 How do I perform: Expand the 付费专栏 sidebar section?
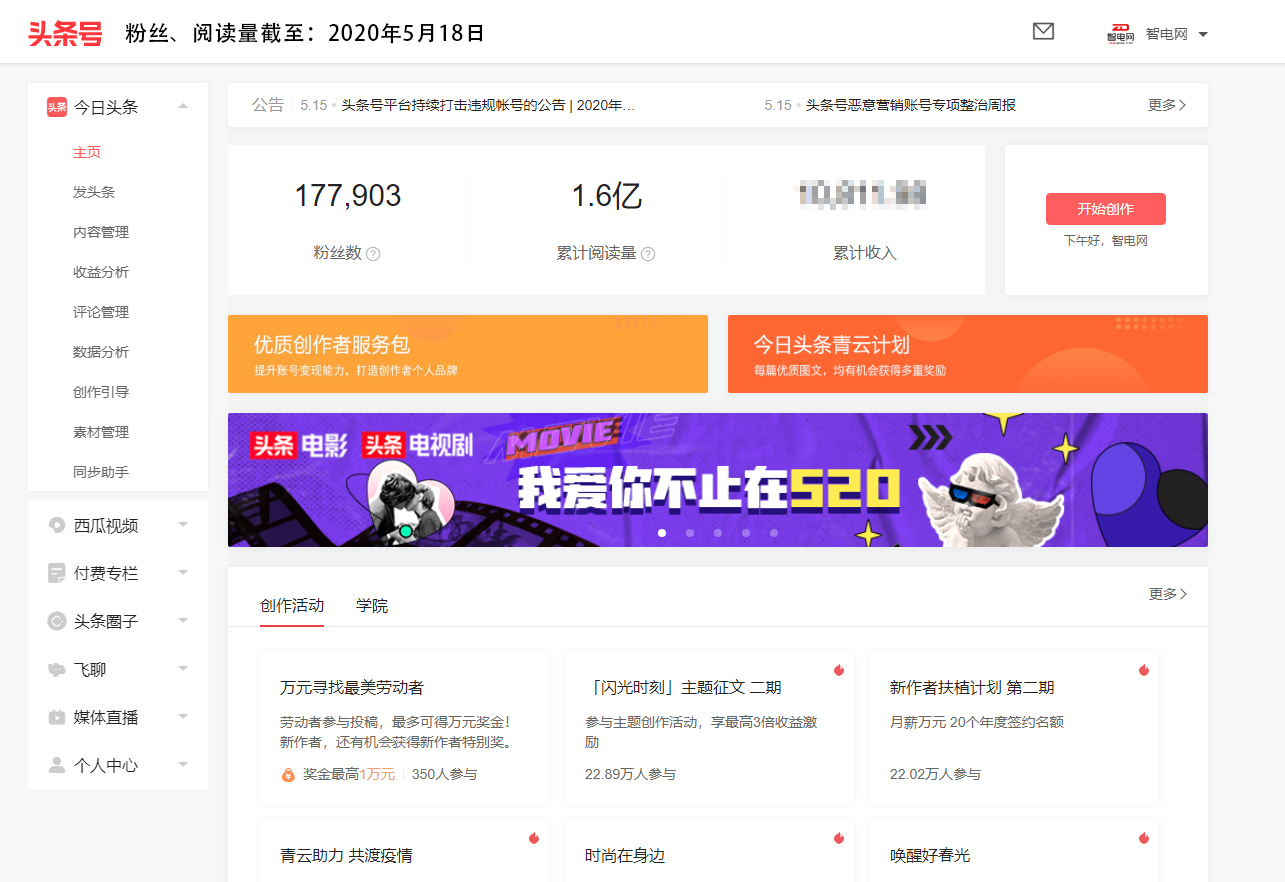point(183,572)
